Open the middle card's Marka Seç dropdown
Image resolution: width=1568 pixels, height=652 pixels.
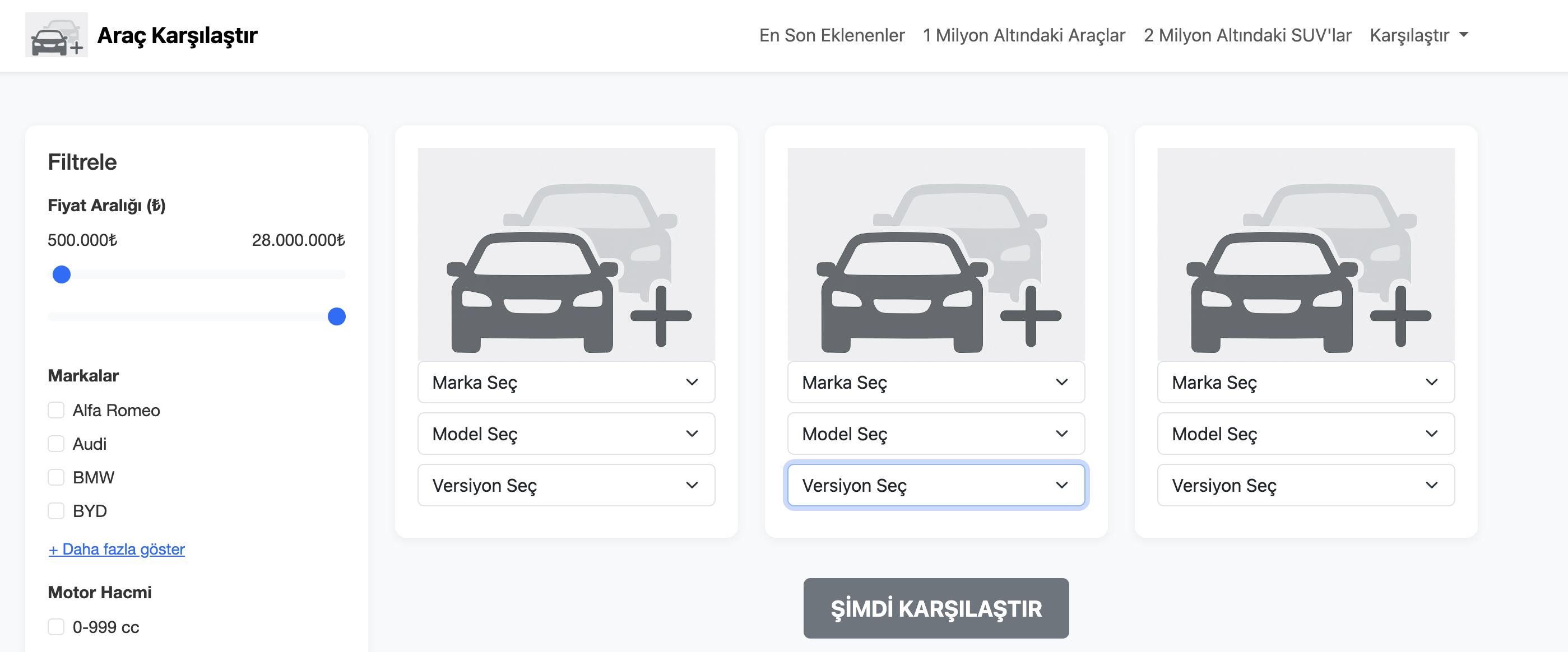tap(935, 383)
